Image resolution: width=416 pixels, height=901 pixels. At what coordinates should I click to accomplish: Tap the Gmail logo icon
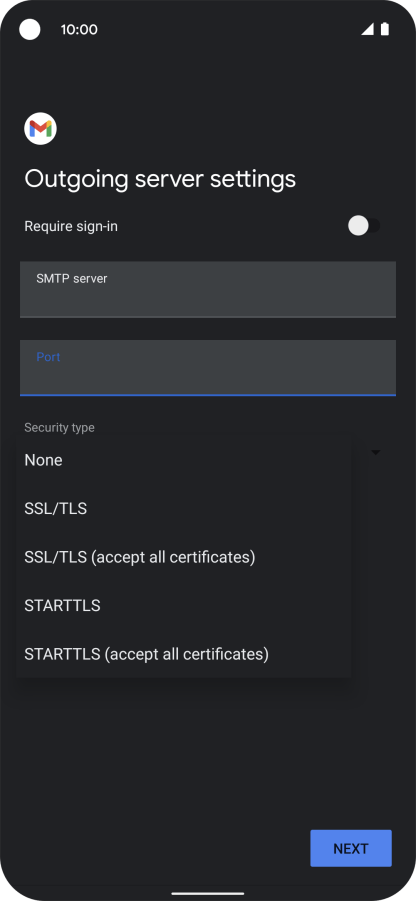click(40, 129)
